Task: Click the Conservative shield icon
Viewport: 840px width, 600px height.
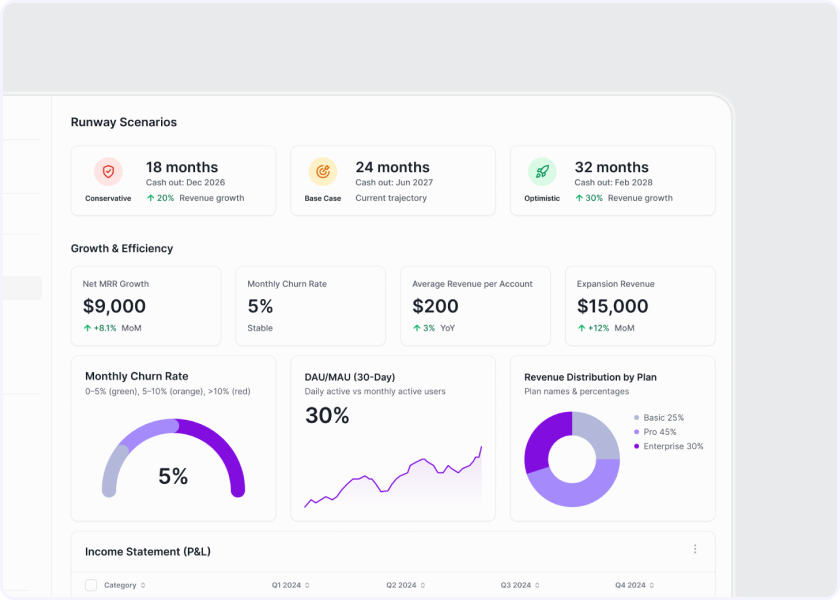Action: (x=108, y=171)
